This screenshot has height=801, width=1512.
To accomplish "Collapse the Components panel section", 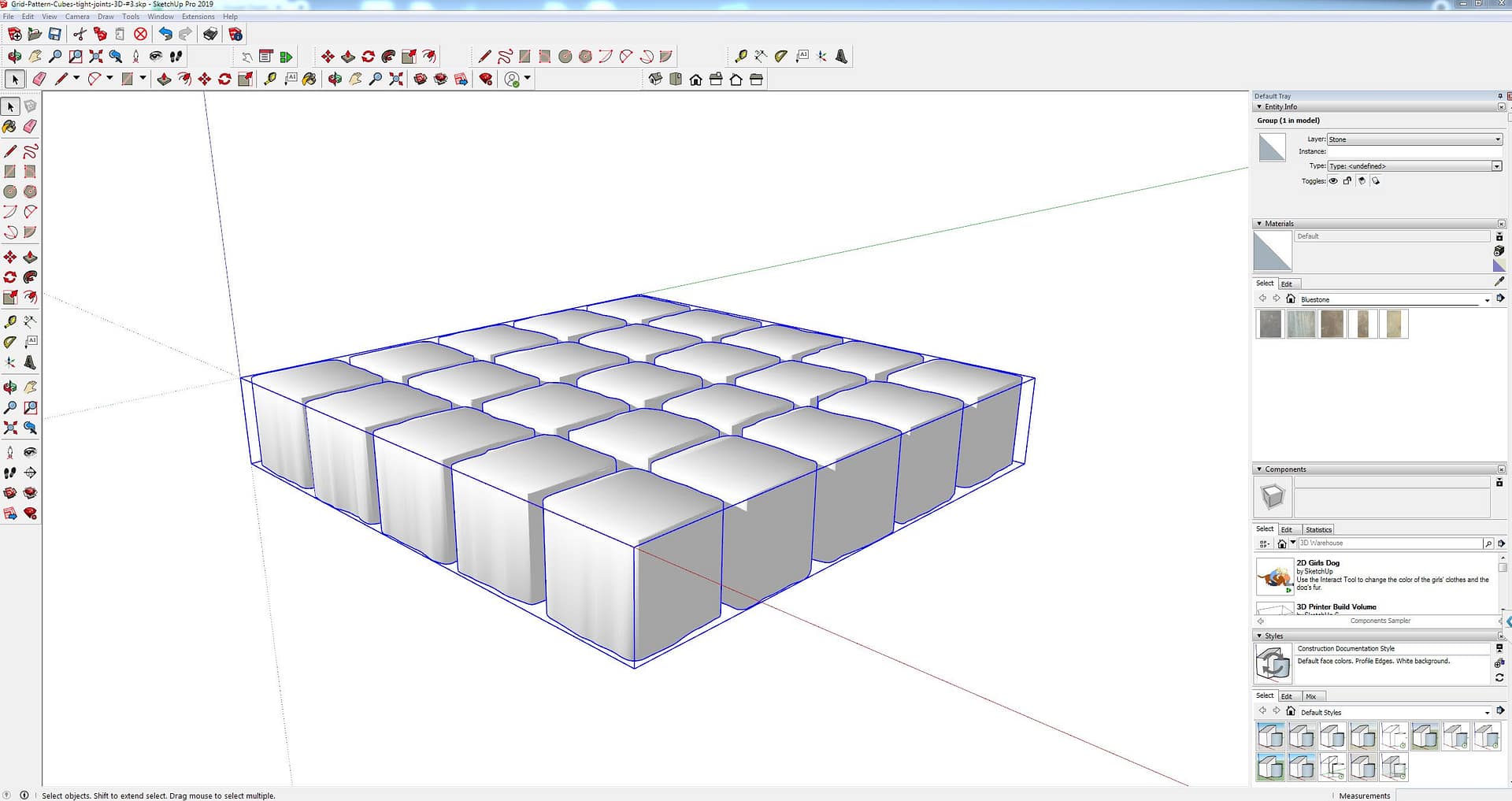I will coord(1259,469).
